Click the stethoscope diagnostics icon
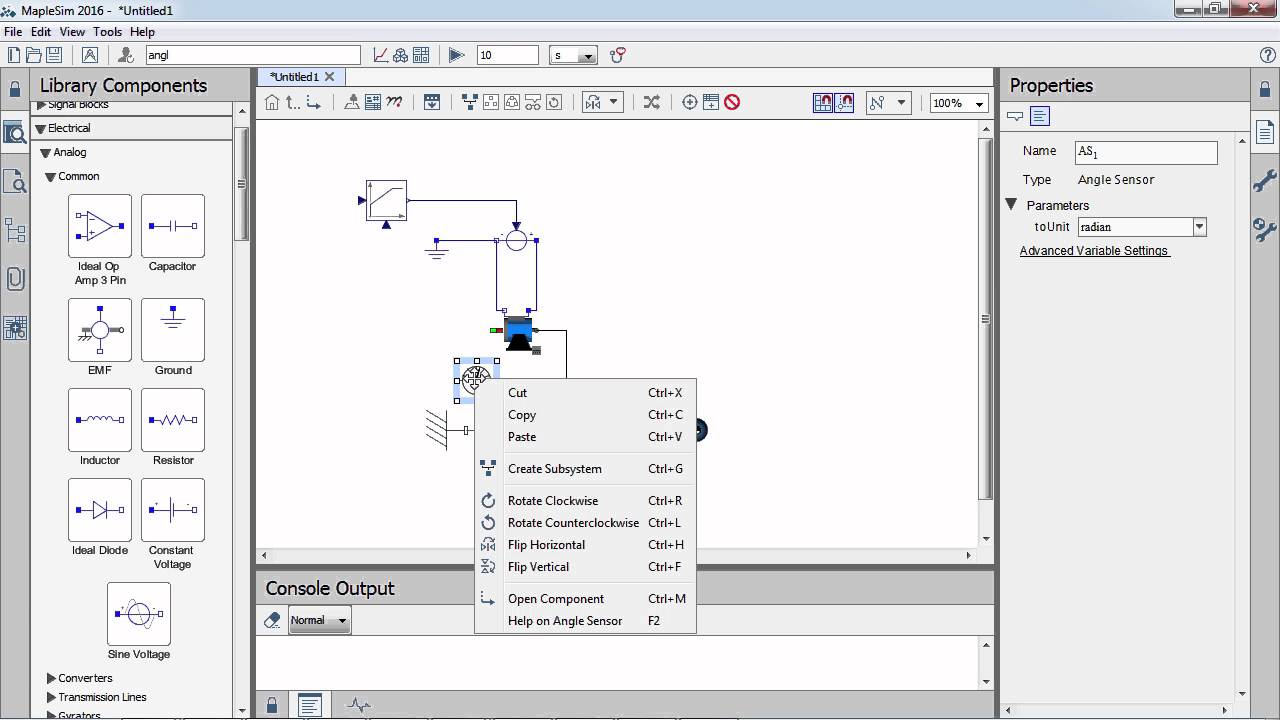 618,55
